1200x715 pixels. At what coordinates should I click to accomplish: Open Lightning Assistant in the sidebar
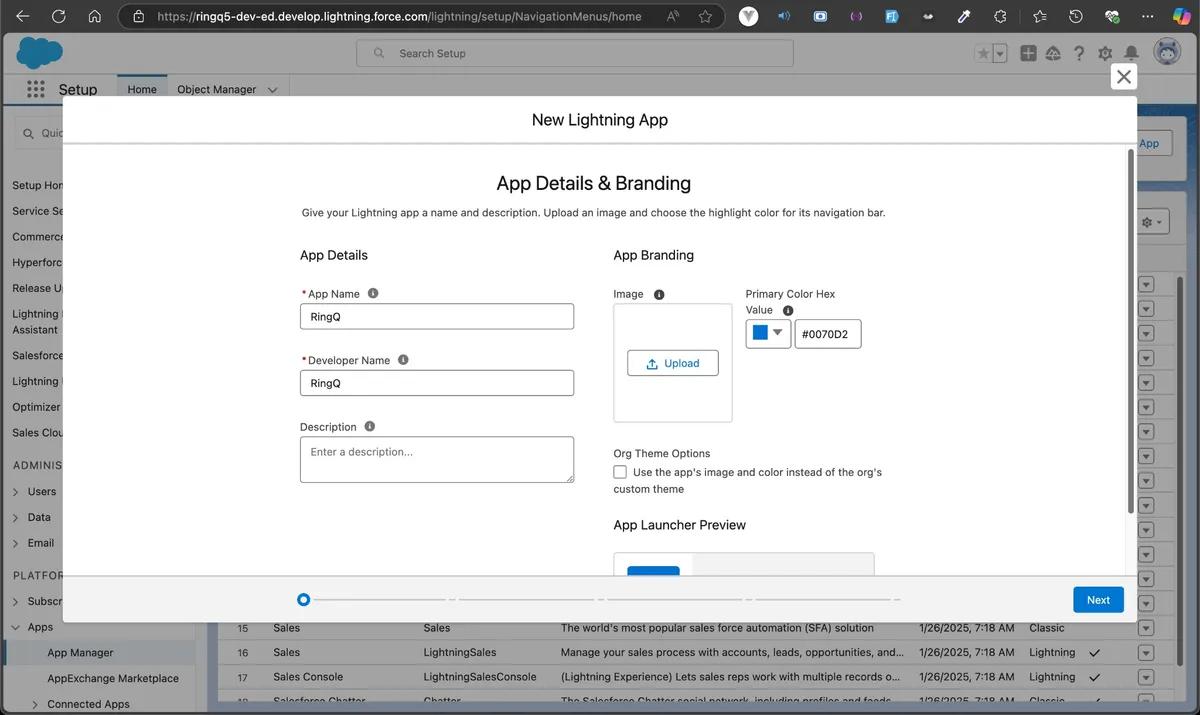click(x=35, y=322)
